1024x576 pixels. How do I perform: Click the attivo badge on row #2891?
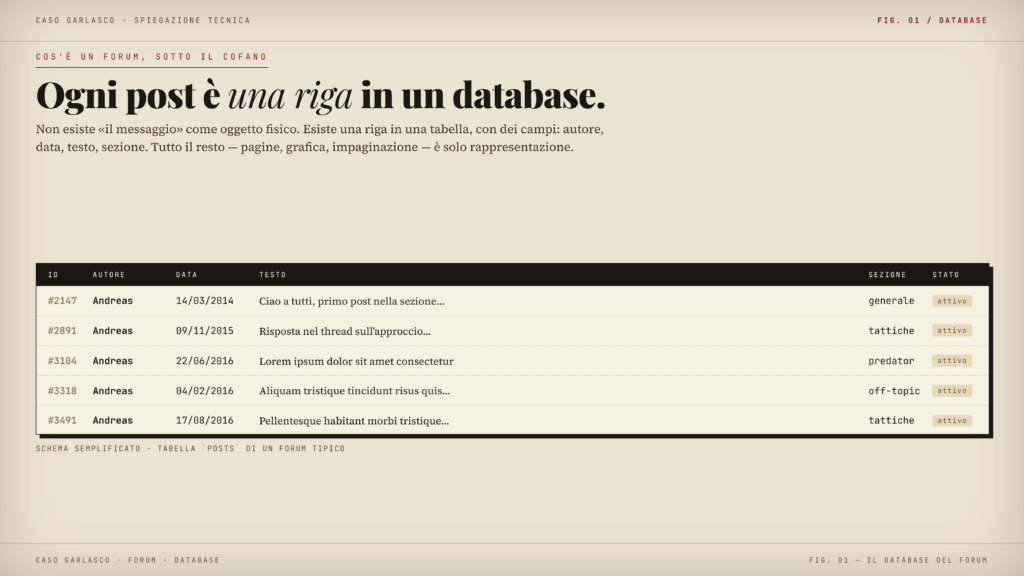(x=952, y=330)
